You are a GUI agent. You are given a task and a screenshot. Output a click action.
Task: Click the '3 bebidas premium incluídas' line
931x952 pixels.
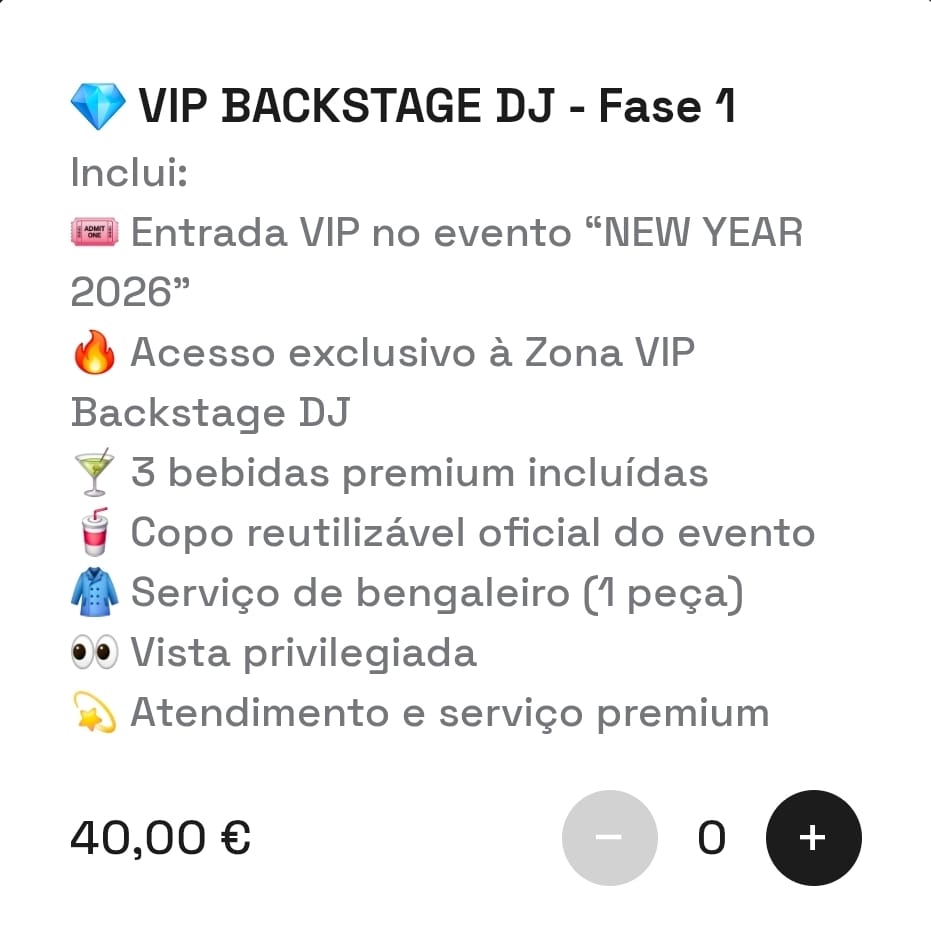point(419,473)
